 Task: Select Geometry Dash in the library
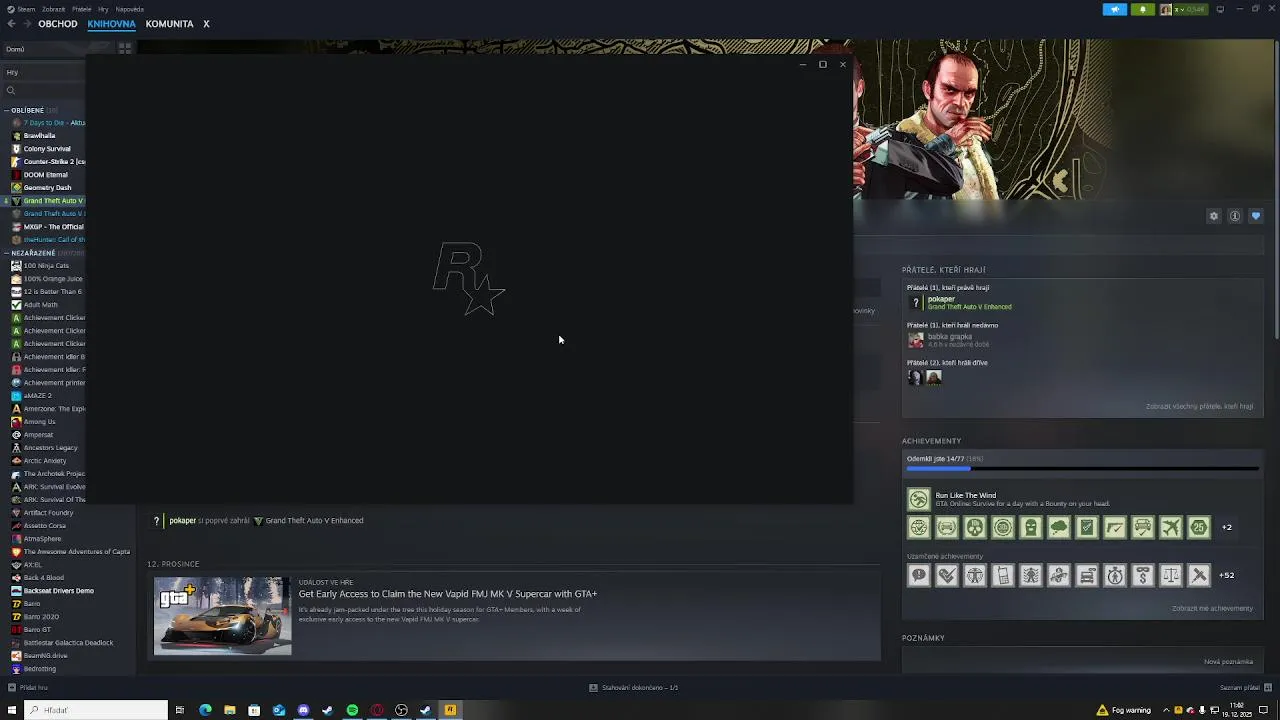[47, 188]
